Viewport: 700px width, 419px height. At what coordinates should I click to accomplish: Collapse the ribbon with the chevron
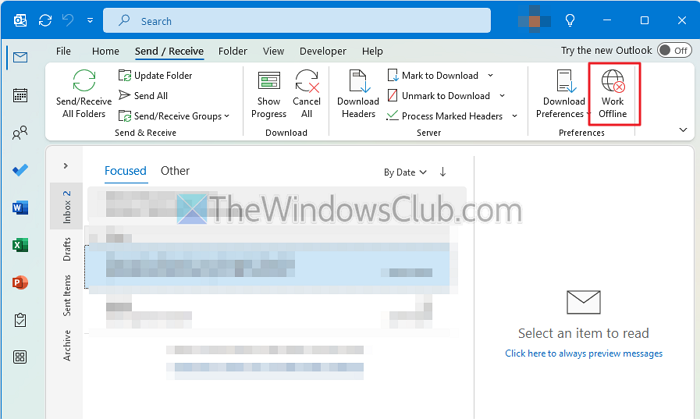[x=683, y=130]
